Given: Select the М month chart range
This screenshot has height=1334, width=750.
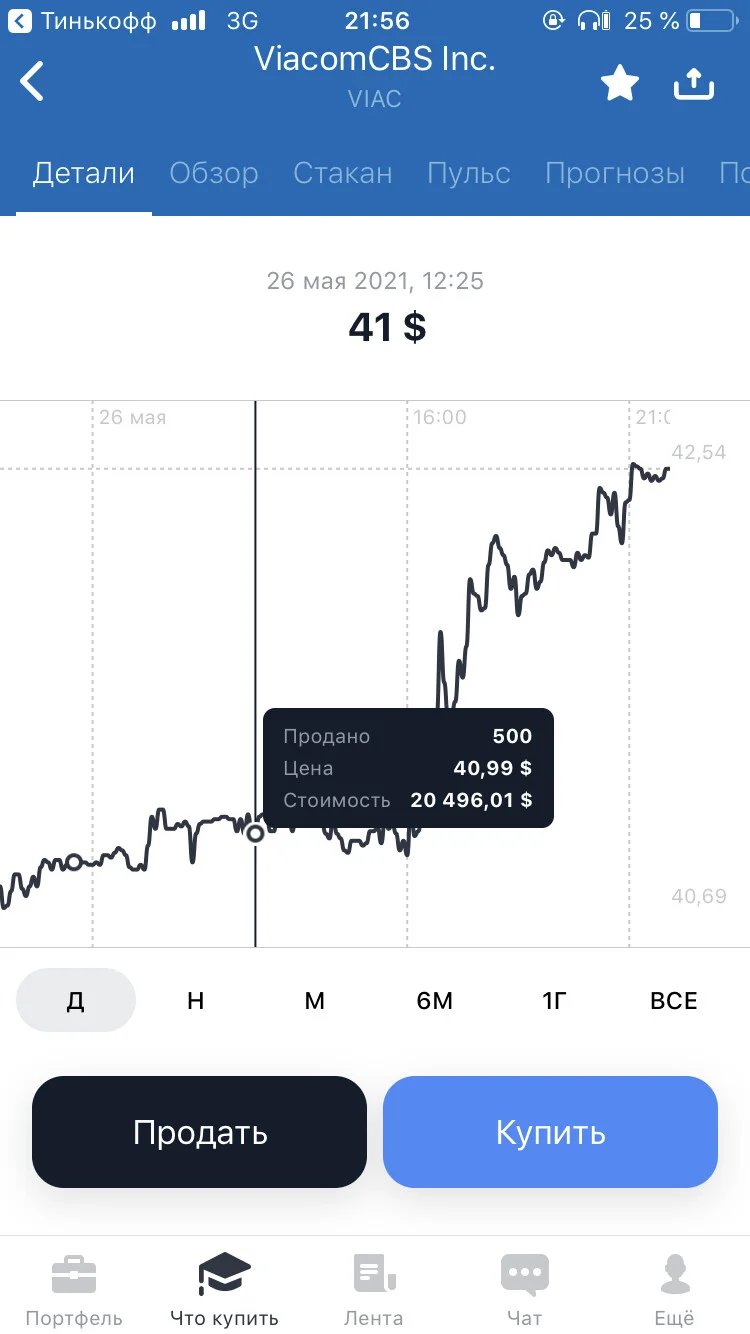Looking at the screenshot, I should click(315, 1000).
